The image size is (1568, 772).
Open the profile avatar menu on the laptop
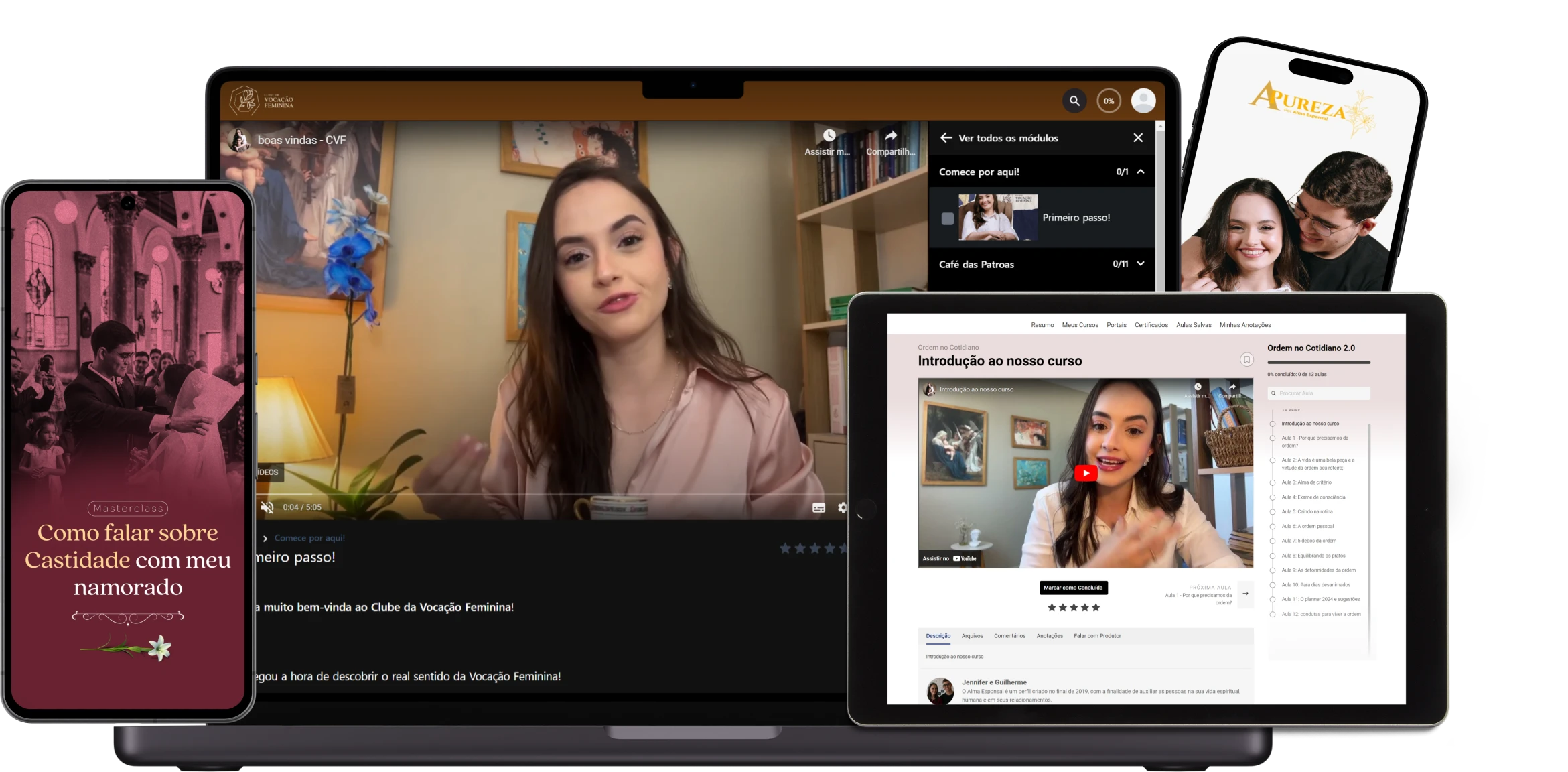1143,101
